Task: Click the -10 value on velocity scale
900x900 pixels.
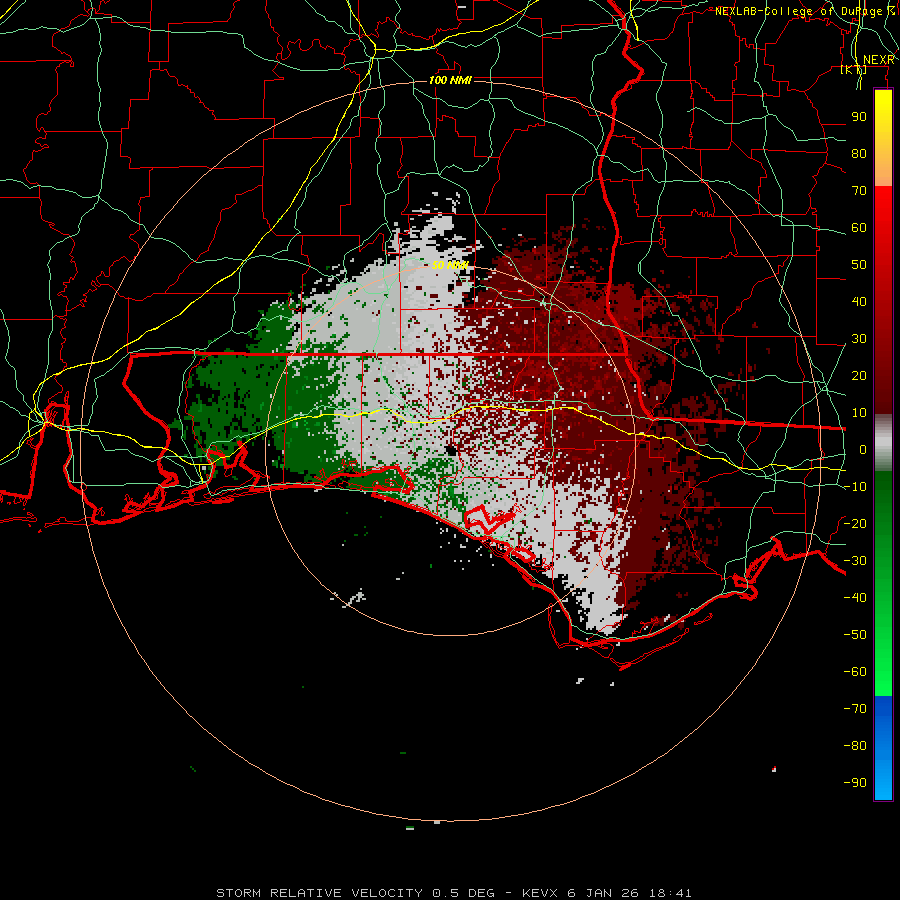Action: 855,487
